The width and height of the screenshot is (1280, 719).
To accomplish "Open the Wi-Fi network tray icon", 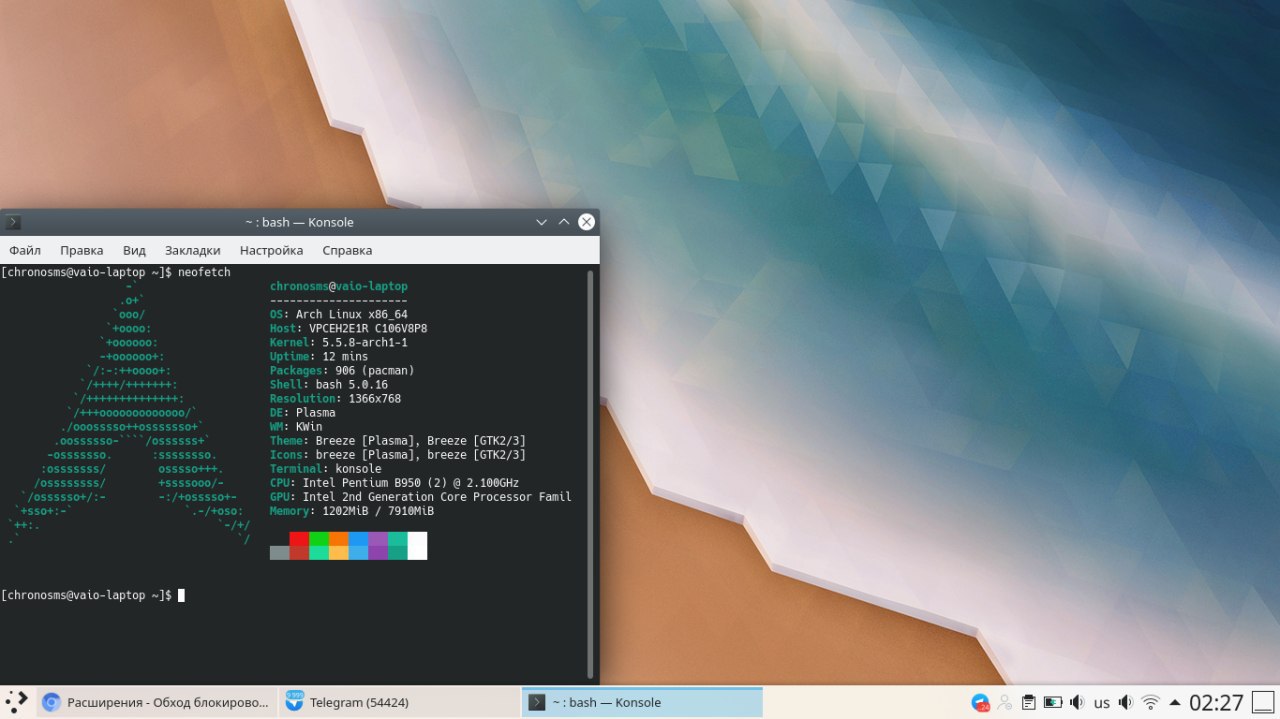I will pyautogui.click(x=1151, y=702).
